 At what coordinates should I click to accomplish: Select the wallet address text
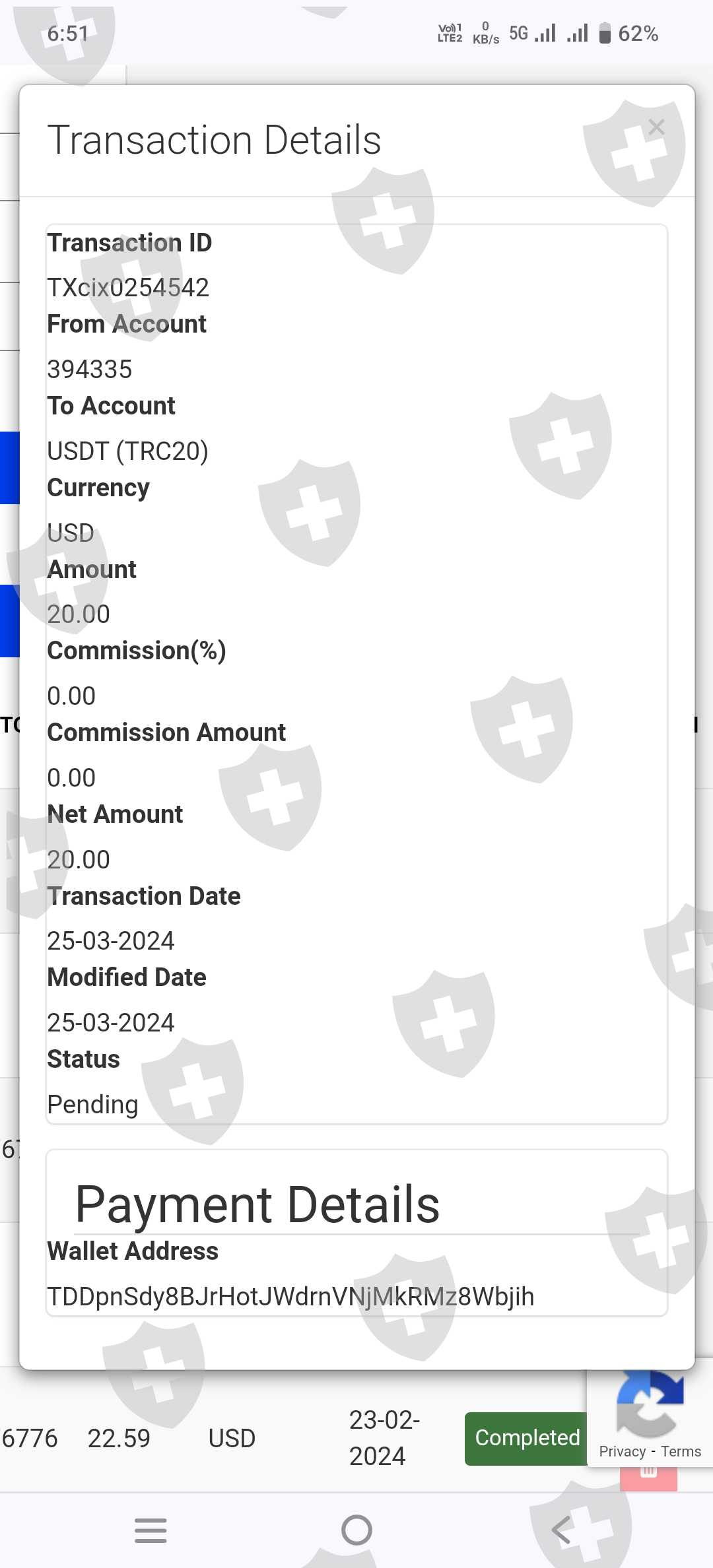pyautogui.click(x=290, y=1296)
